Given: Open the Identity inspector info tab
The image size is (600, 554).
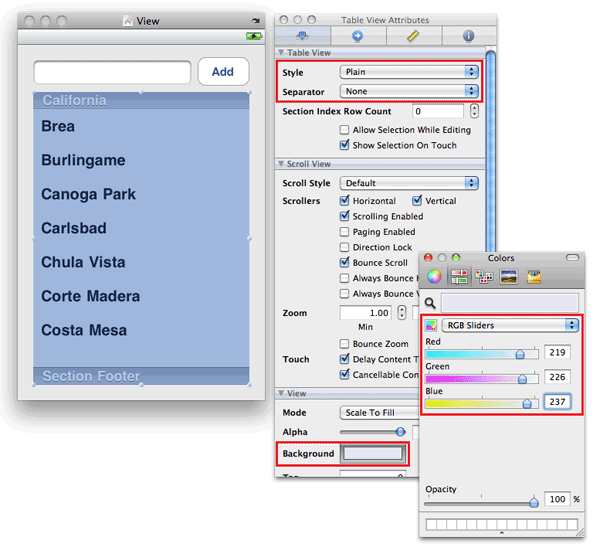Looking at the screenshot, I should tap(468, 36).
